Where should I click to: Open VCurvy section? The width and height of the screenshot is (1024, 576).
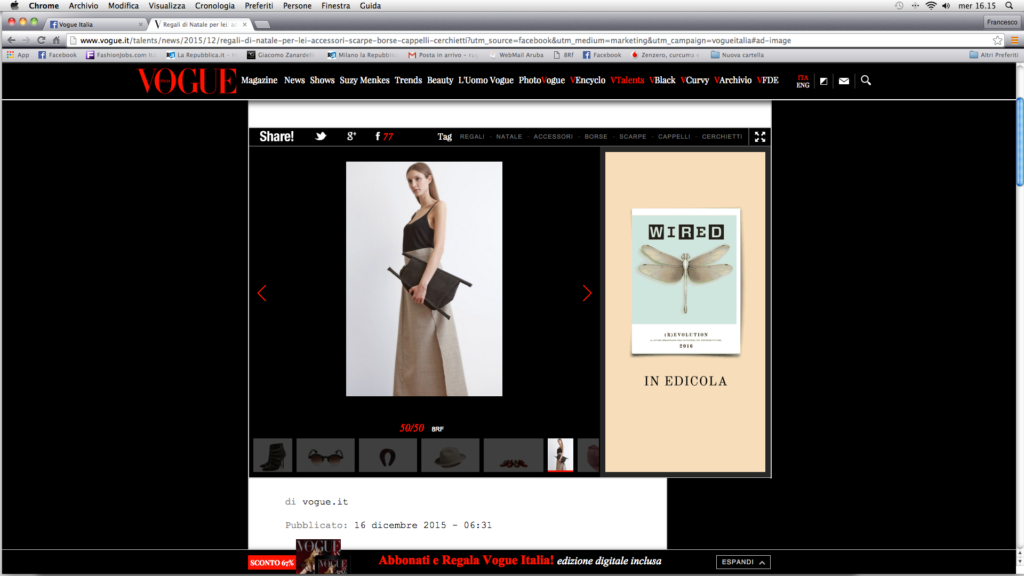click(694, 80)
